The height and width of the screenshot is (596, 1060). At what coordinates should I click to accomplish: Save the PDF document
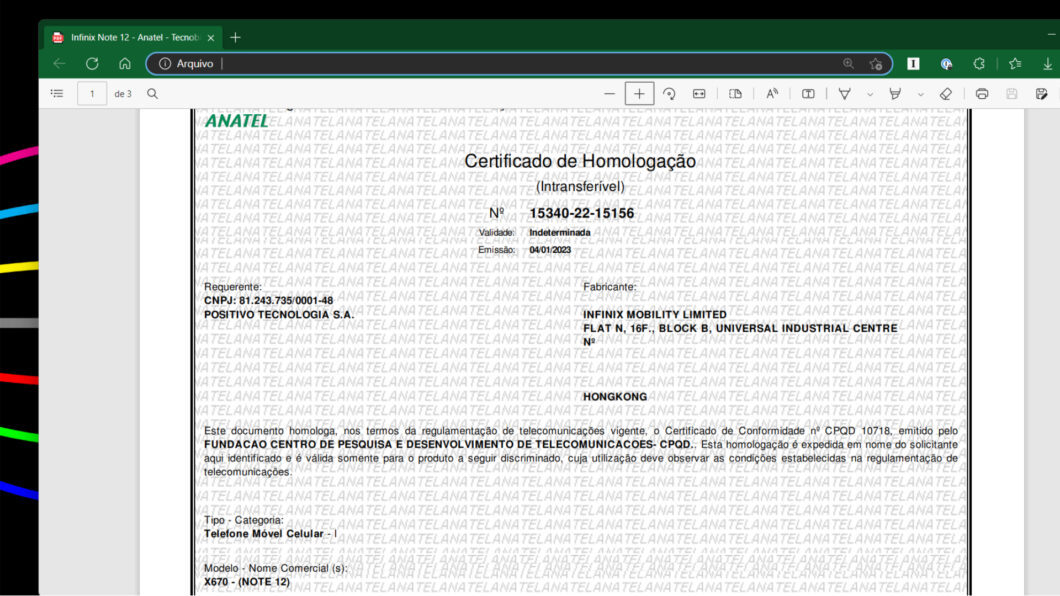[x=1011, y=94]
